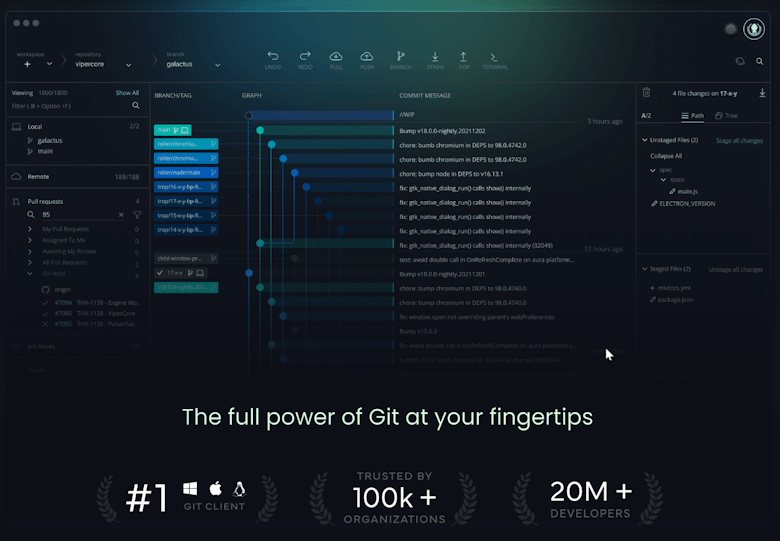Click the checkmark on the 17-x-y branch label
This screenshot has height=541, width=780.
[x=160, y=273]
